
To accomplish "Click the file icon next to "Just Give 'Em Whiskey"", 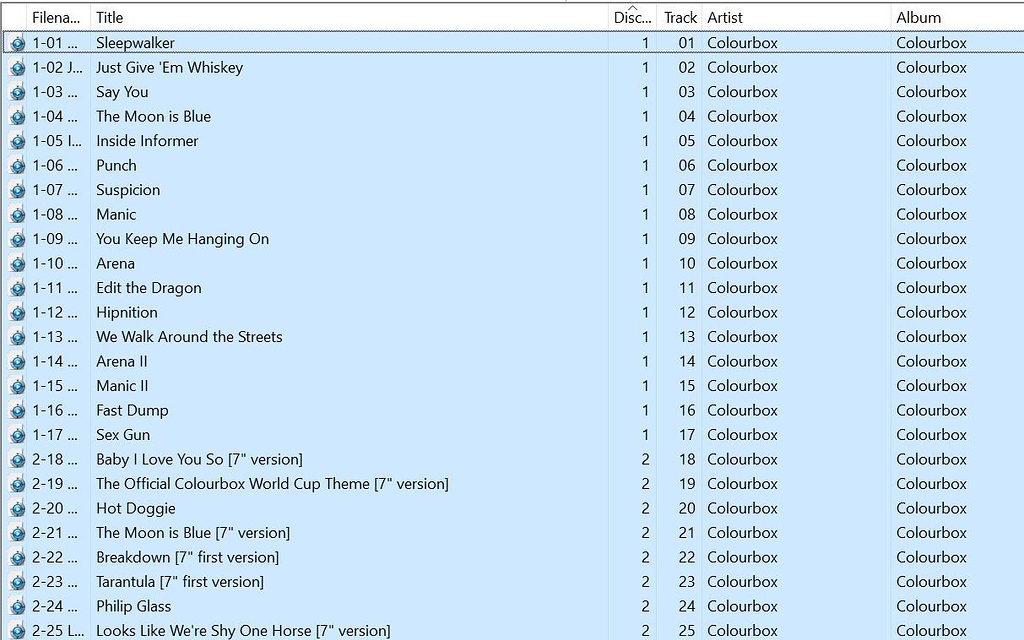I will 18,67.
